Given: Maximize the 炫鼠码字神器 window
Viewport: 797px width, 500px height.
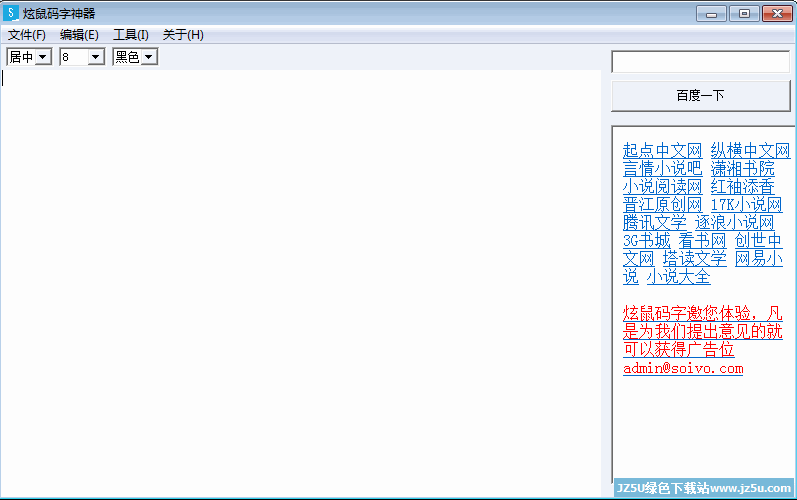Looking at the screenshot, I should tap(744, 14).
